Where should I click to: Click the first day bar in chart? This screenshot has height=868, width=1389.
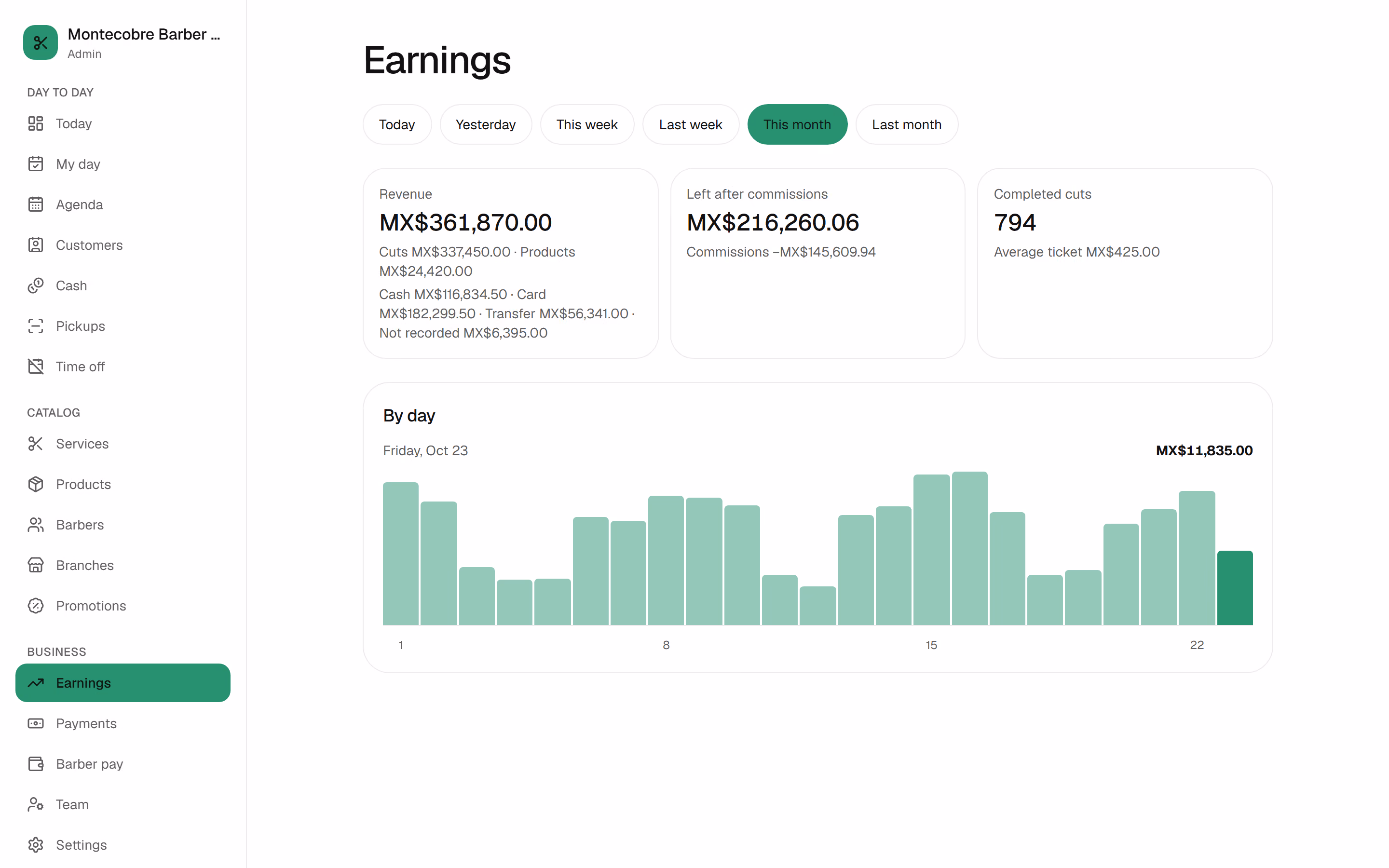point(401,554)
